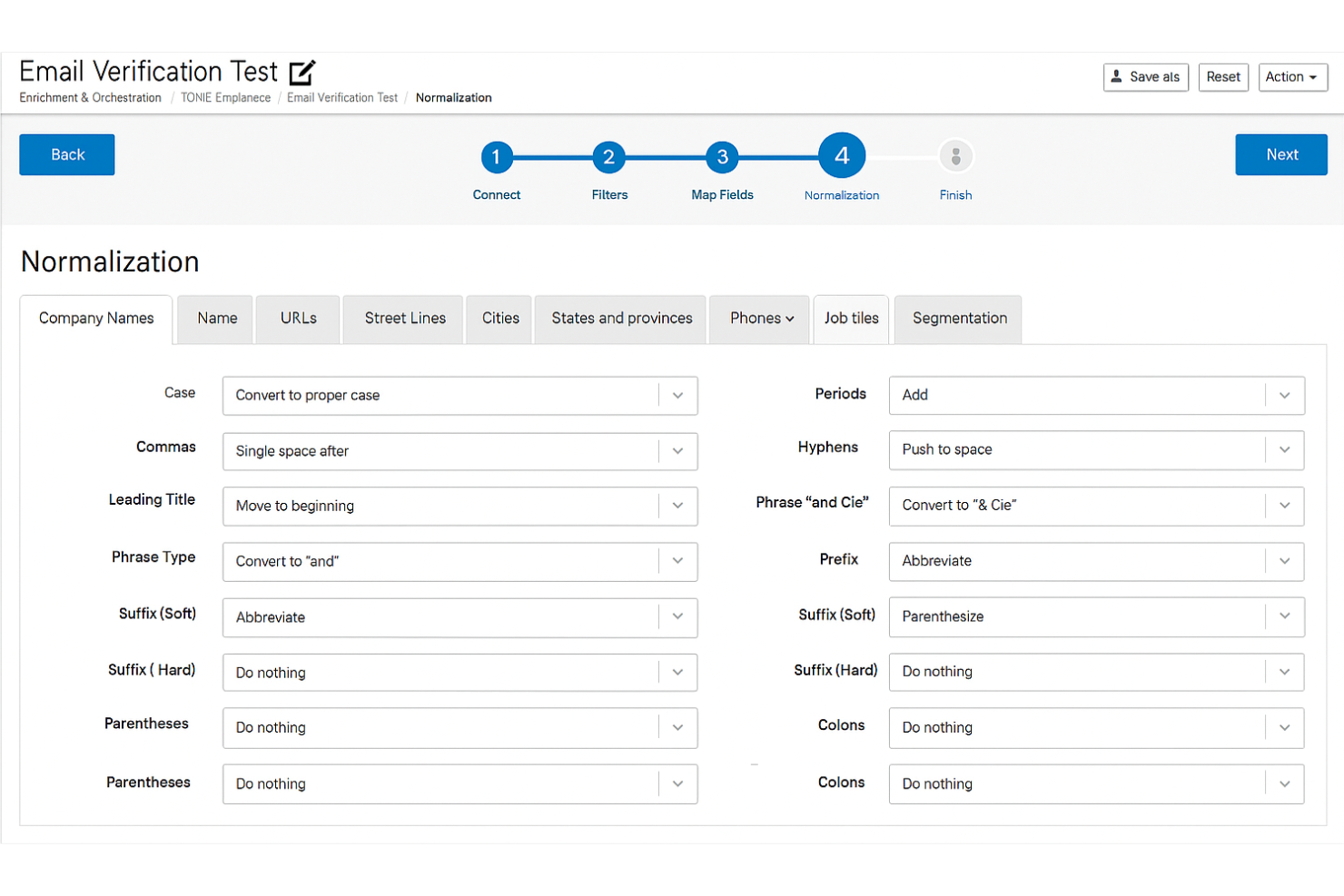
Task: Click the Back button
Action: [66, 154]
